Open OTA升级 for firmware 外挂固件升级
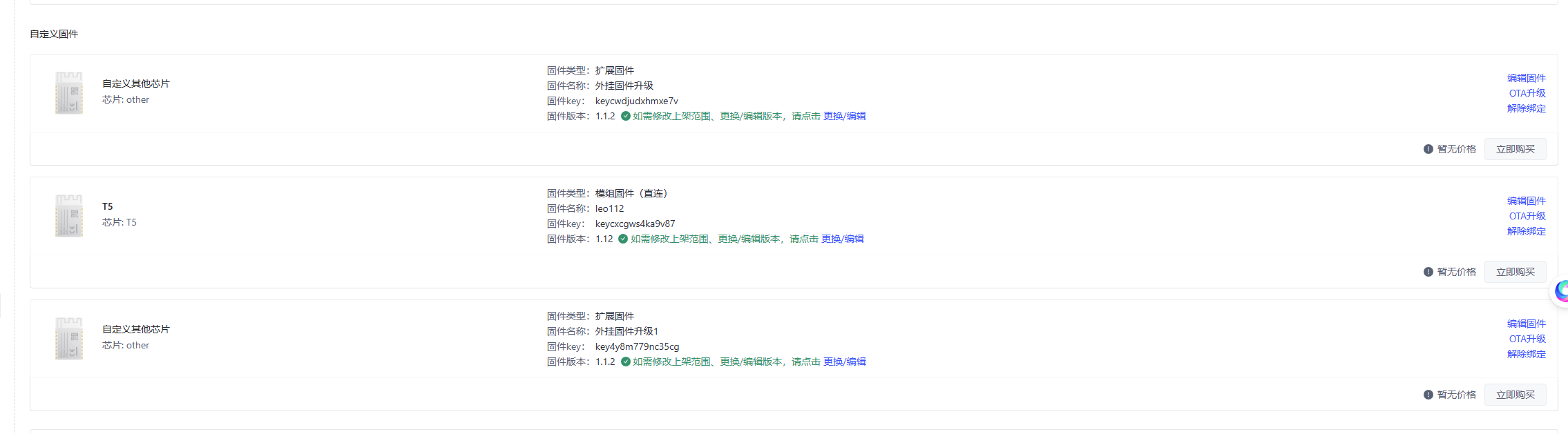Screen dimensions: 1568x434 pos(1527,93)
